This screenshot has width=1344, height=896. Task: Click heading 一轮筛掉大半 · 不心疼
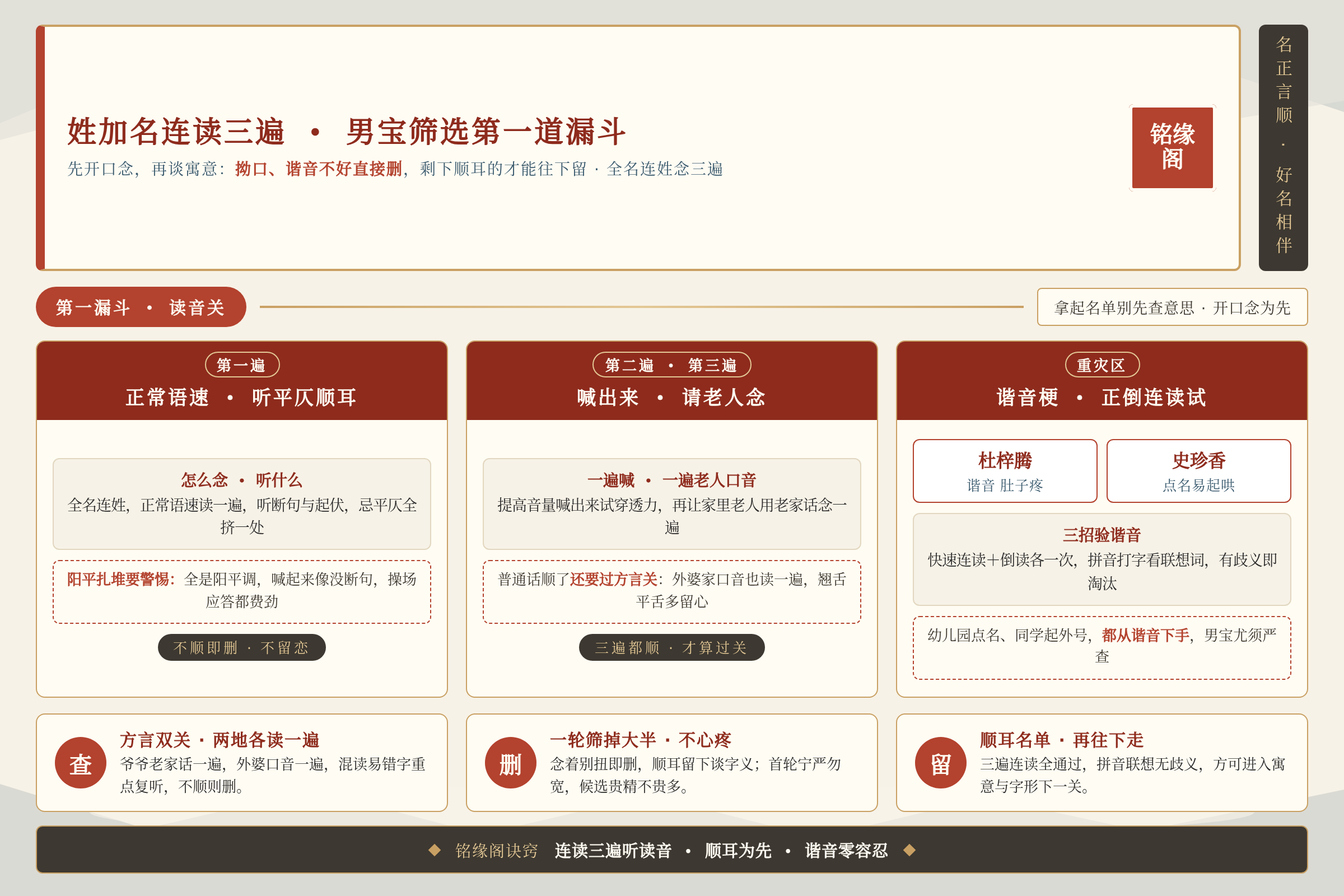(641, 739)
